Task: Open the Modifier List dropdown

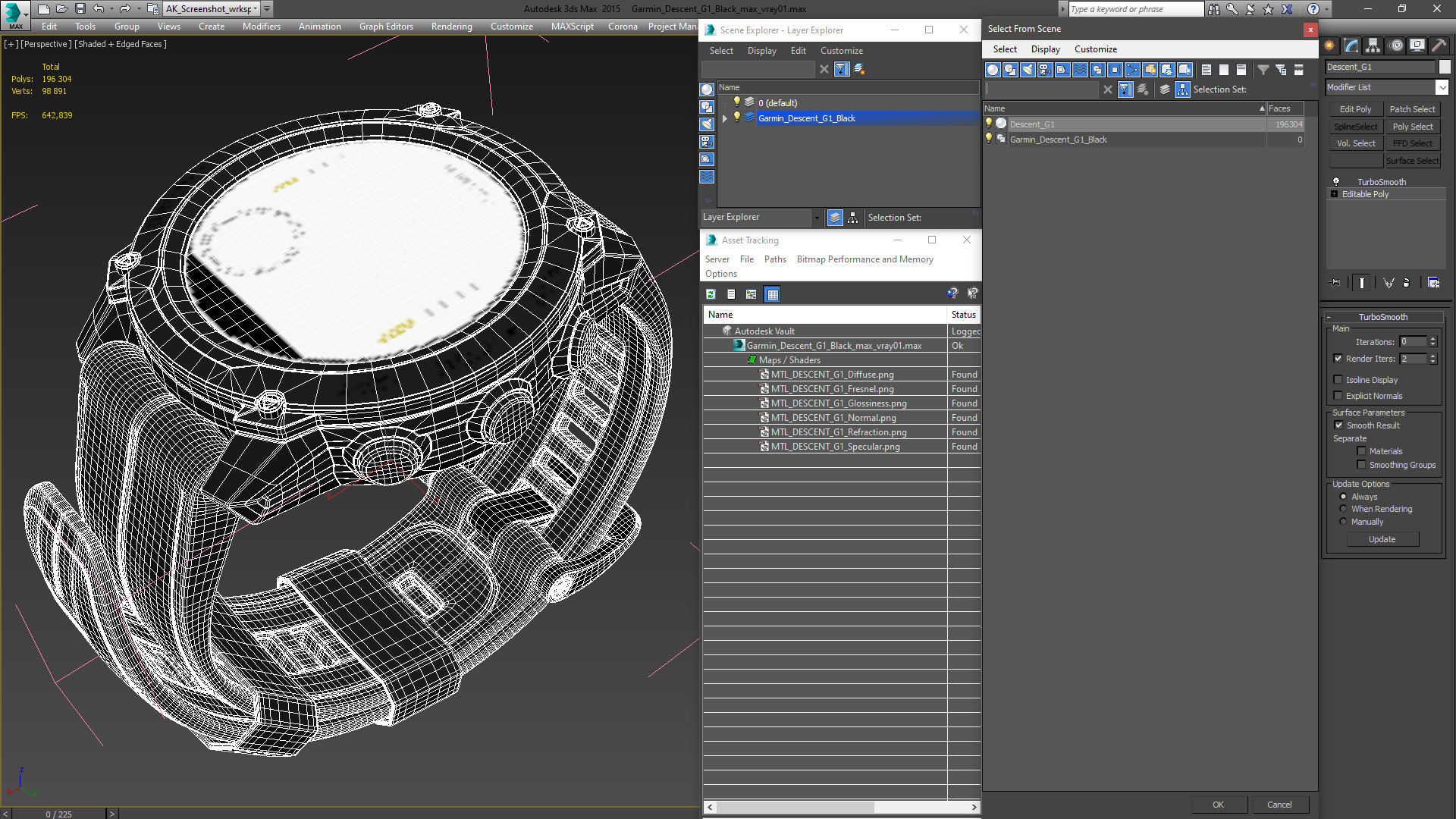Action: 1442,87
